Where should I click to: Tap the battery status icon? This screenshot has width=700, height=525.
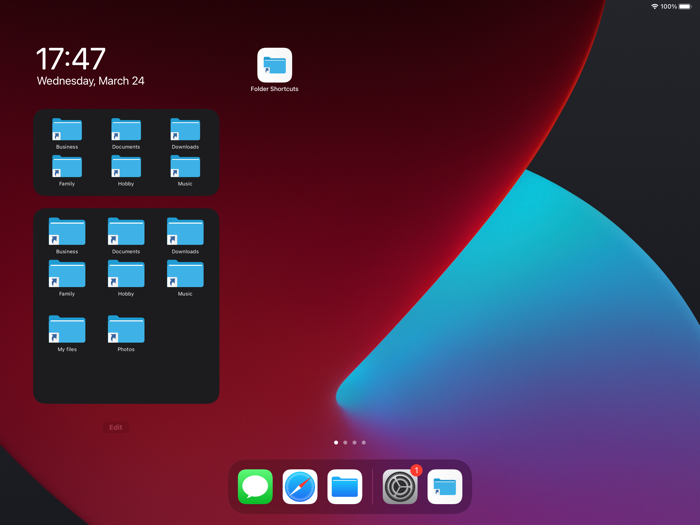(x=685, y=6)
